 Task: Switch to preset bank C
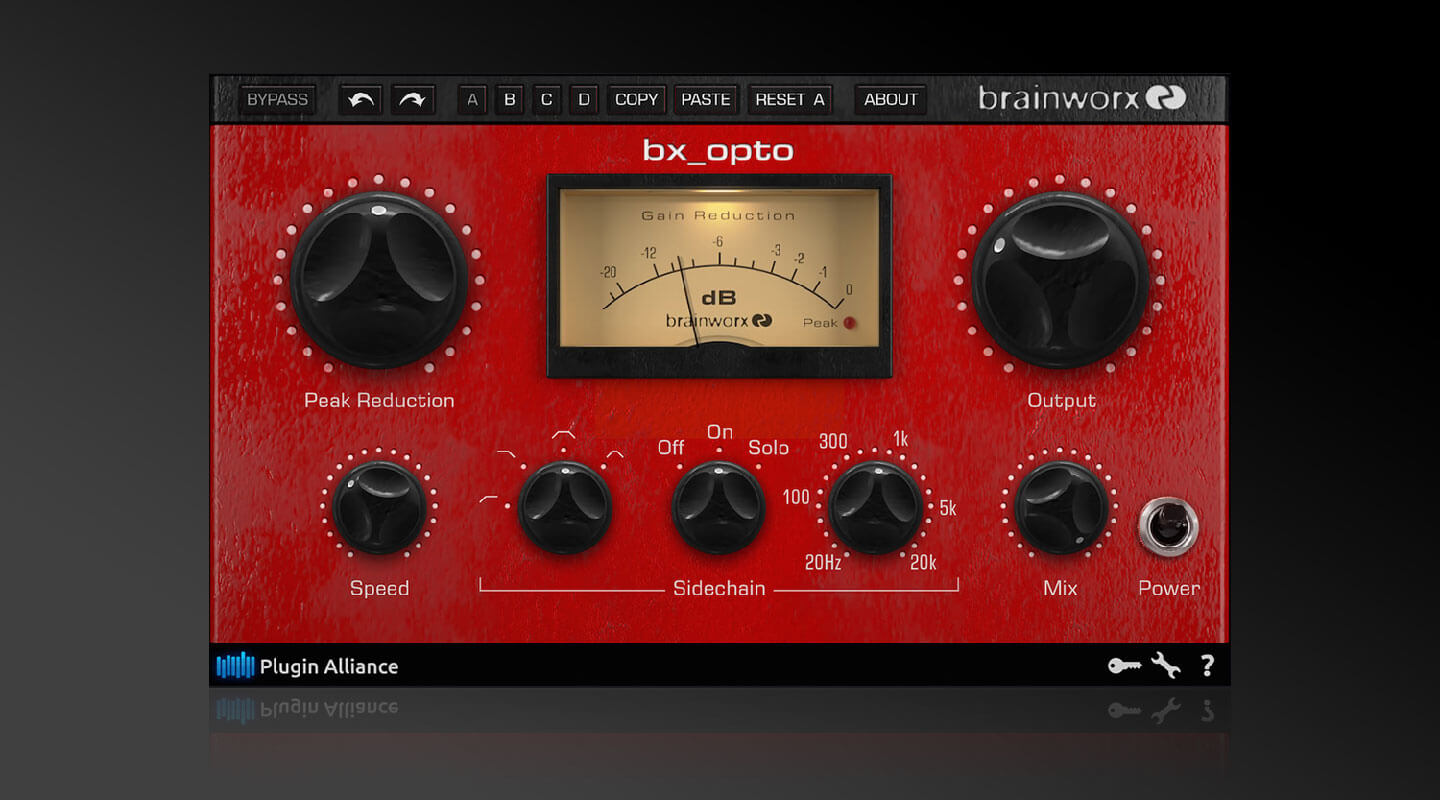click(546, 100)
